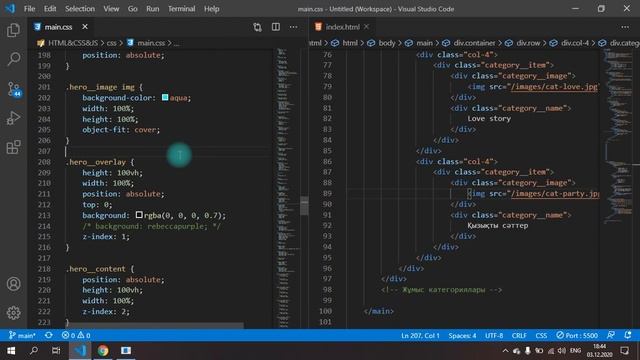Open the errors and warnings indicator
This screenshot has height=360, width=640.
[x=76, y=335]
